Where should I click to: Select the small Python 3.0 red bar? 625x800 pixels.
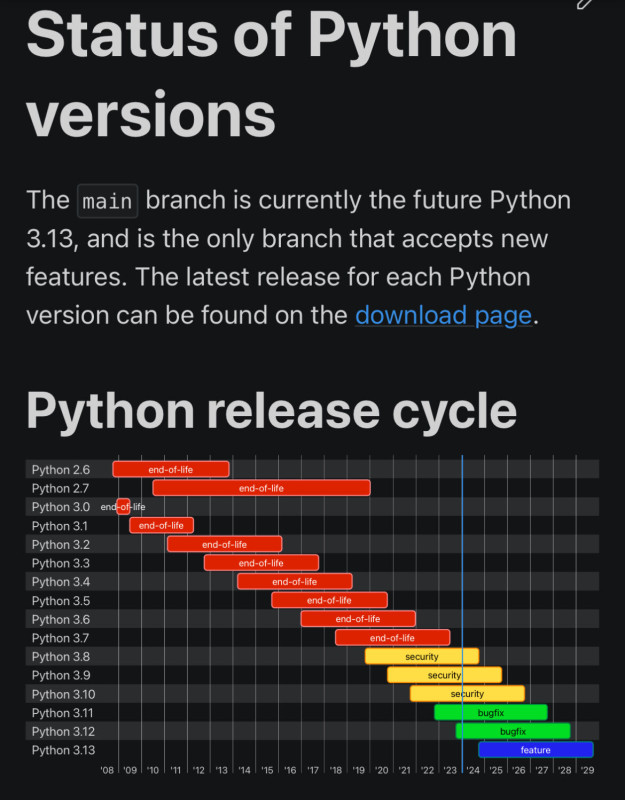123,507
